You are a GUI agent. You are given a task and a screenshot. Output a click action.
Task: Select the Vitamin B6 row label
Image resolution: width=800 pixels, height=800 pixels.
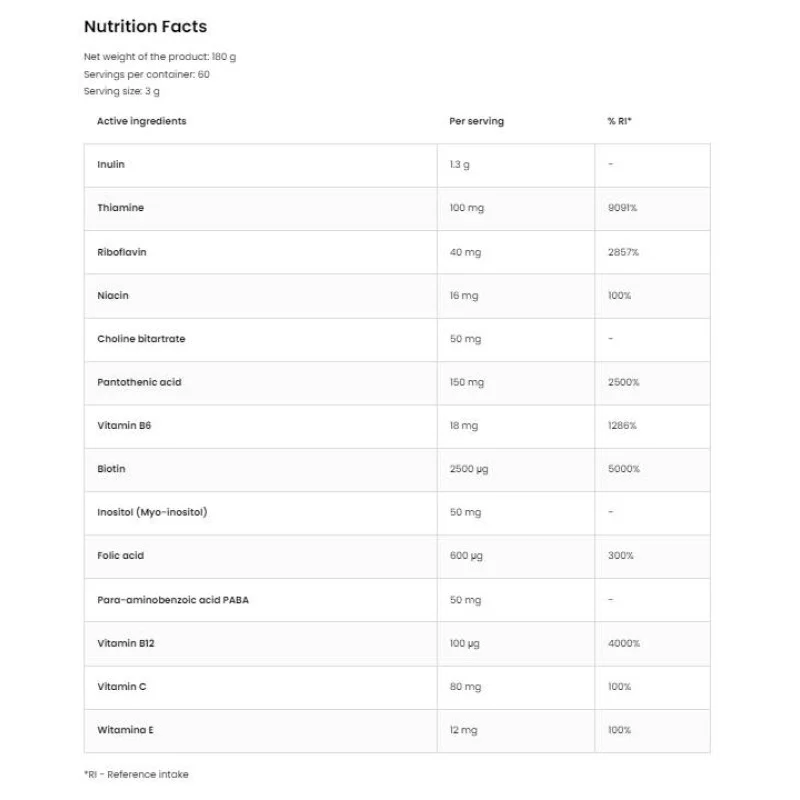[x=124, y=426]
